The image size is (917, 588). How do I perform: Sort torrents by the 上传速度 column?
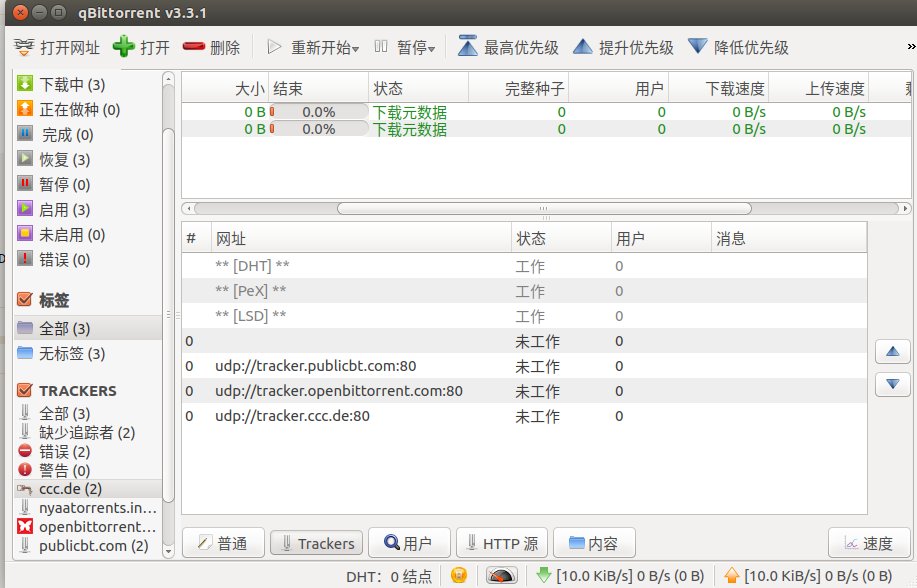point(818,88)
